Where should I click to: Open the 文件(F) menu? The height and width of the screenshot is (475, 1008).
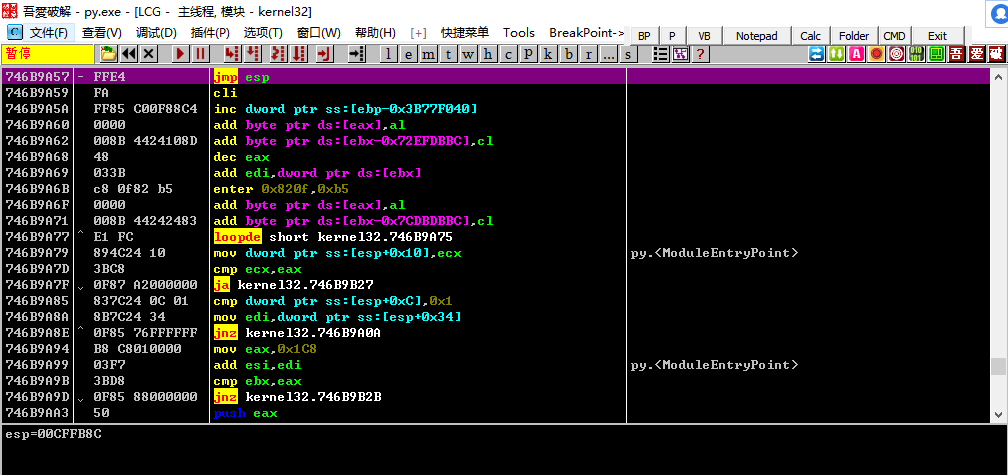tap(49, 33)
